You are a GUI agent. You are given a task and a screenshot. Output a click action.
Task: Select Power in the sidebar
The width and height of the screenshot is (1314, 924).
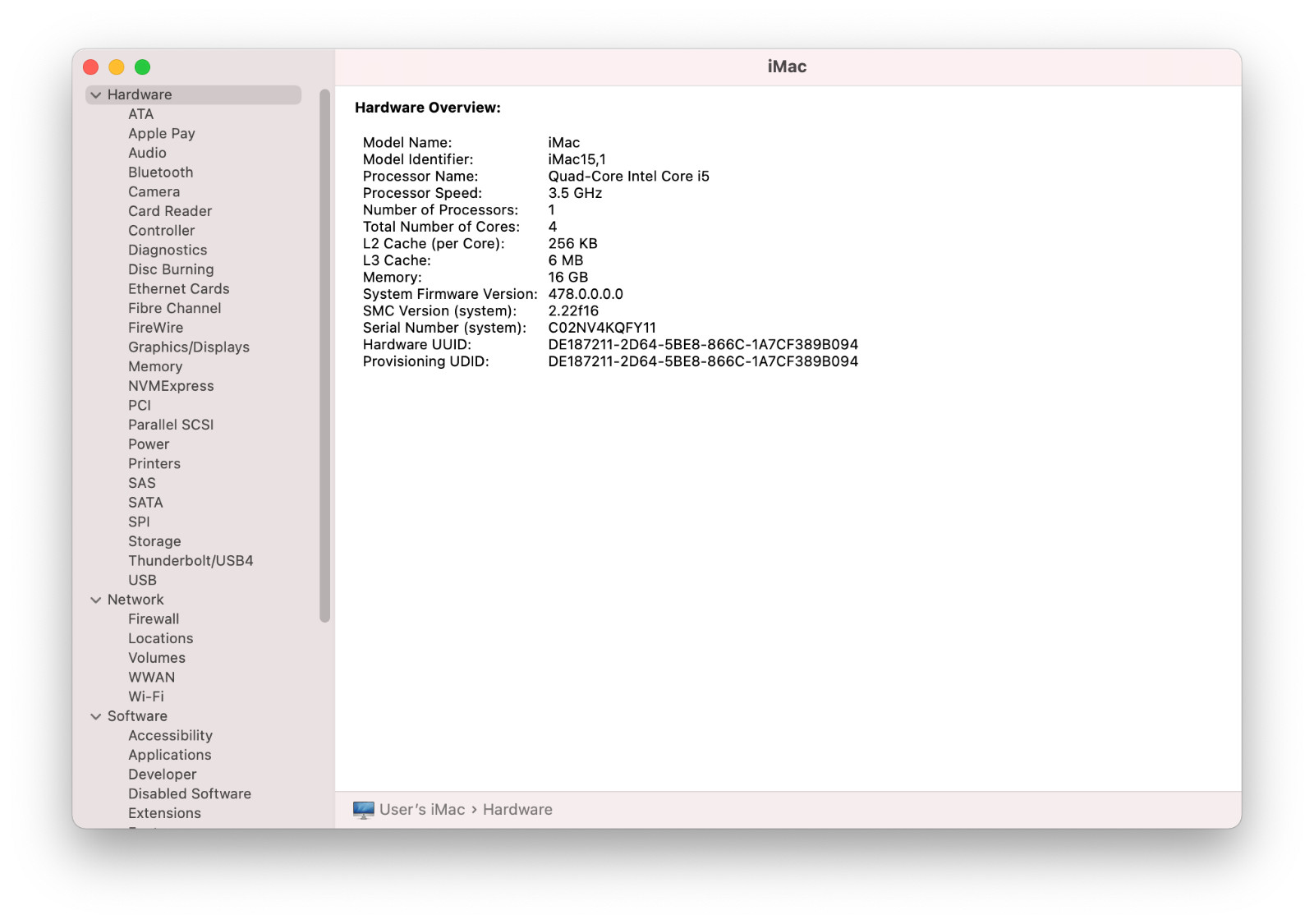(149, 444)
